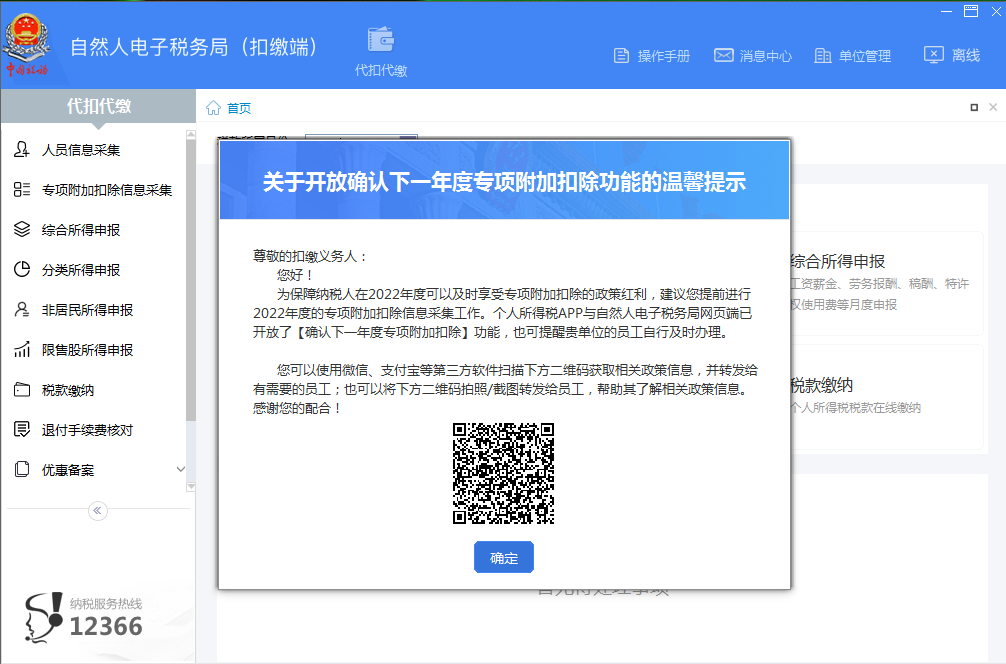Click the 纳税服务热线 hotline face icon
1006x664 pixels.
click(x=44, y=617)
